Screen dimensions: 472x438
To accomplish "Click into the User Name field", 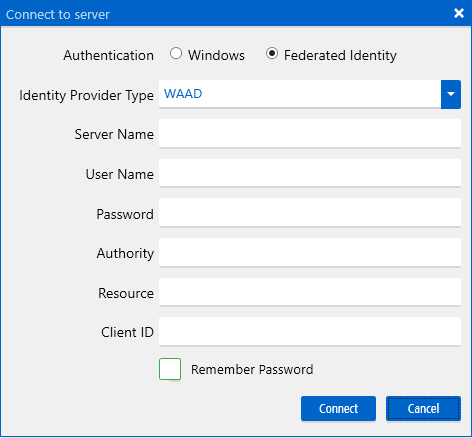I will click(x=310, y=173).
